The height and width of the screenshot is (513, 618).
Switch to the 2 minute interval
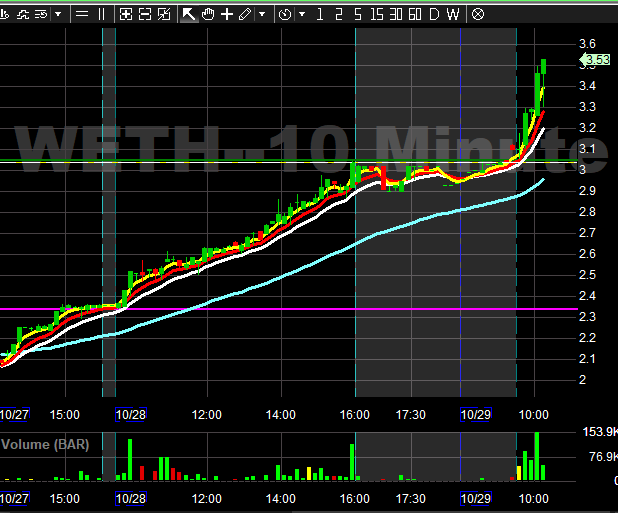[339, 15]
